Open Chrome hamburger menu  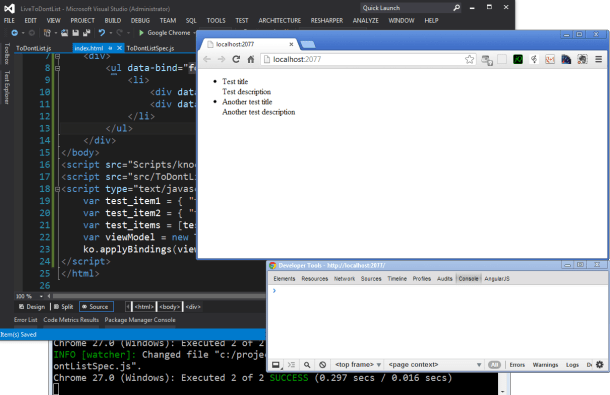(x=598, y=59)
